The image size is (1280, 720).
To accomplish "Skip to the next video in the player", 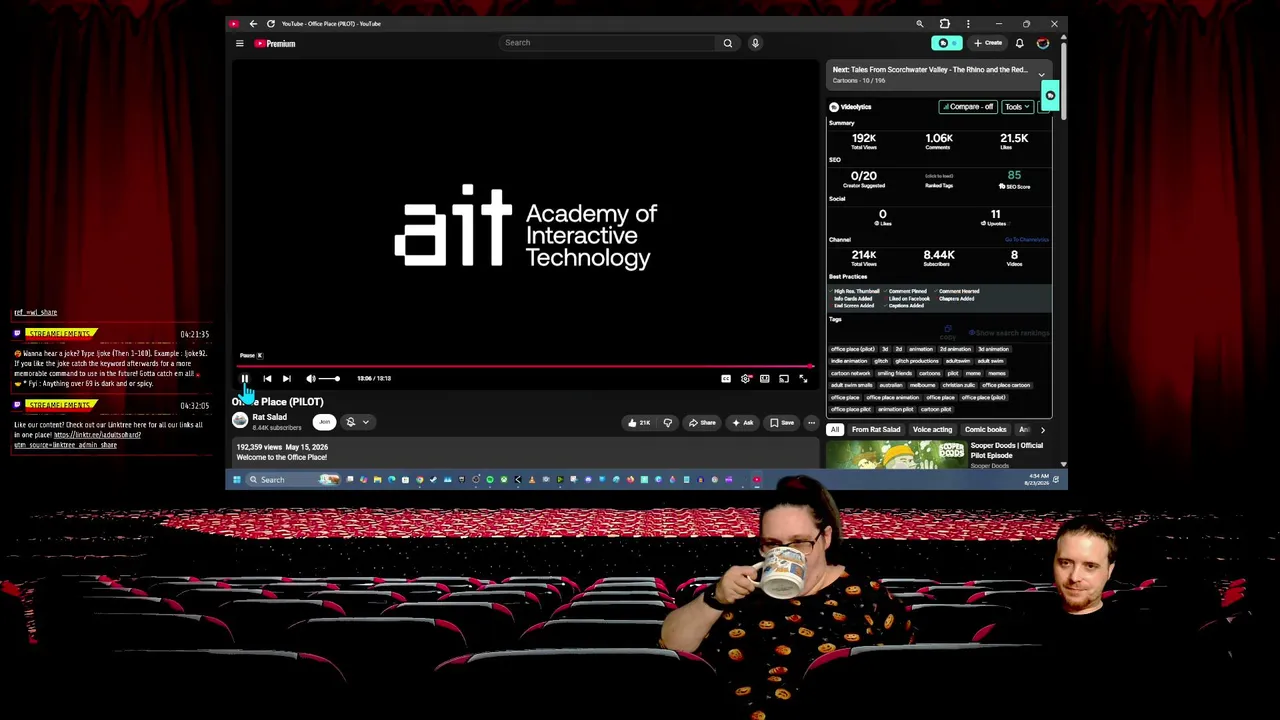I will [286, 378].
